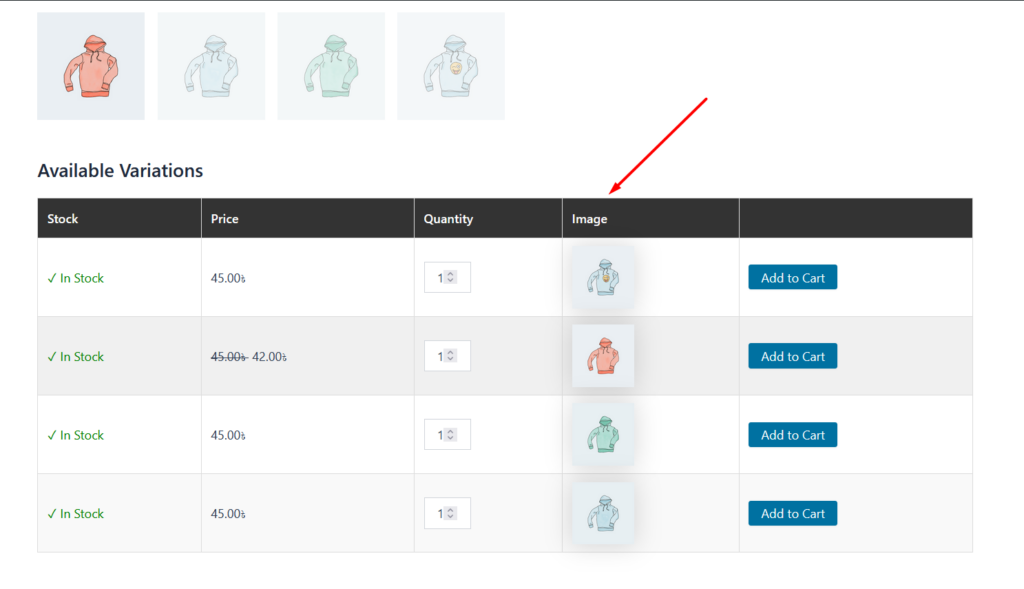Click quantity stepper in red hoodie row
The image size is (1024, 589).
point(451,356)
